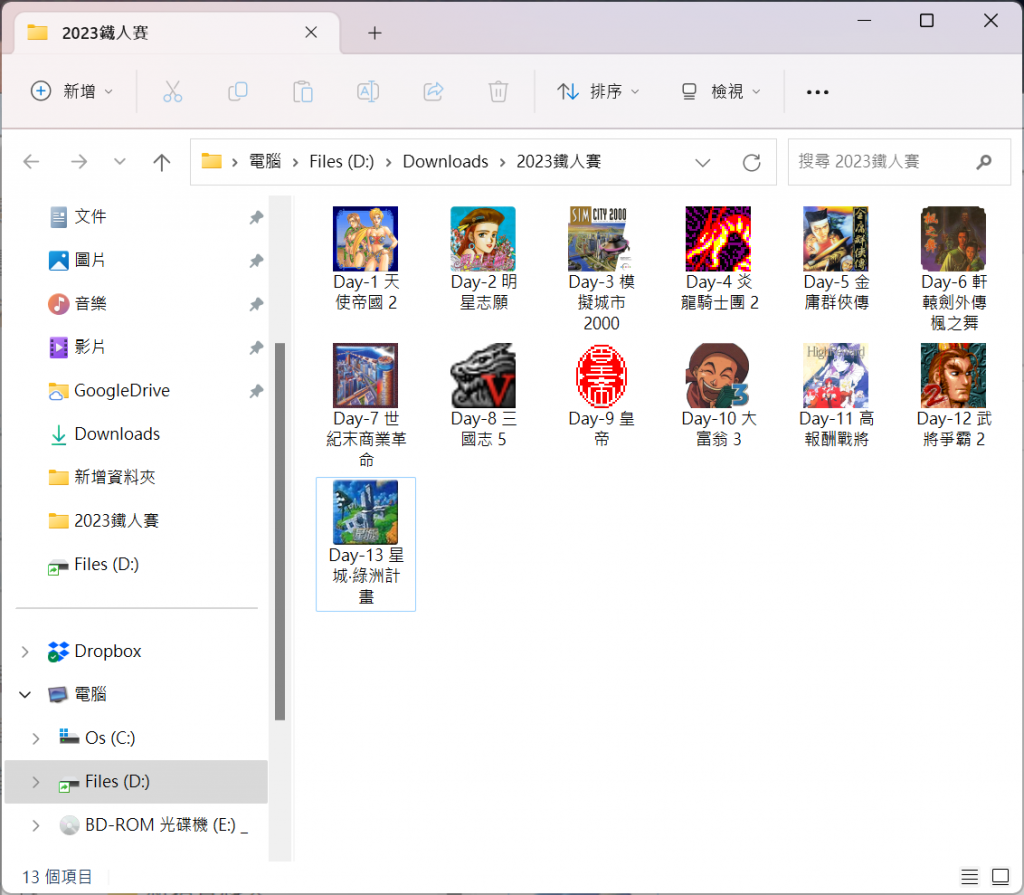
Task: Select the Day-6 軒轅劍外傳 楓之舞 file
Action: (x=953, y=269)
